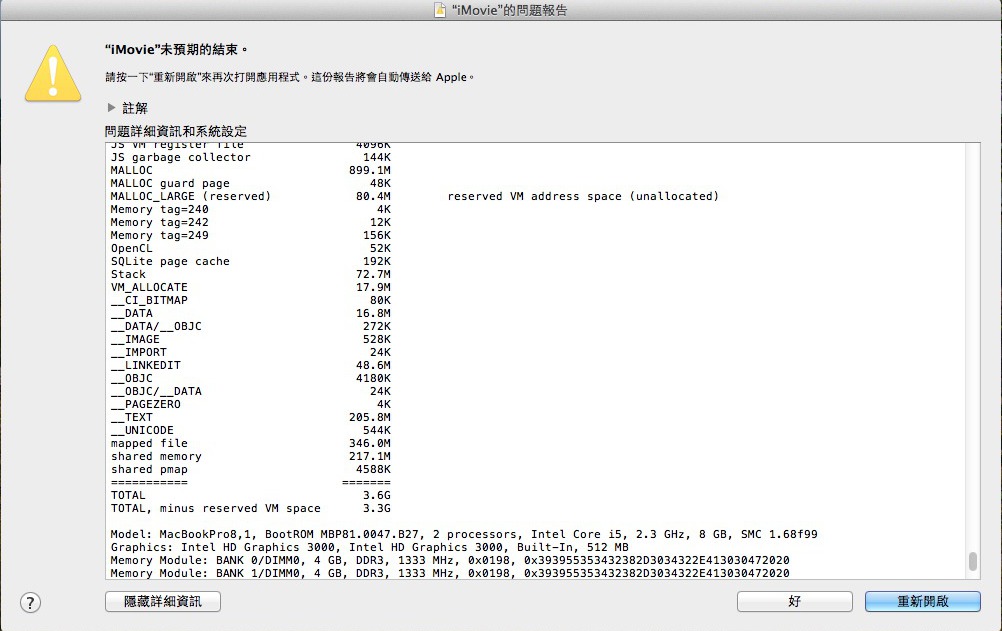Click the "Memory Module: BANK 0/DIMM0" line
This screenshot has width=1002, height=631.
(450, 560)
